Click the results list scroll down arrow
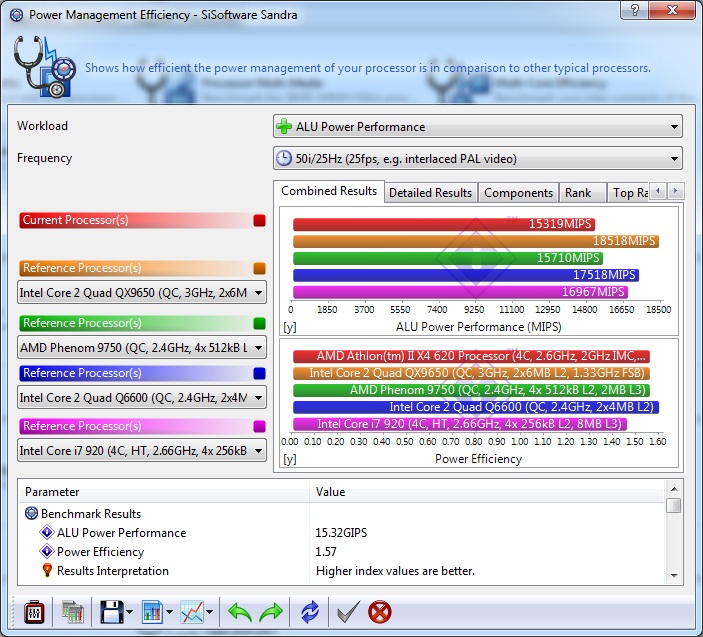This screenshot has height=637, width=703. (674, 576)
